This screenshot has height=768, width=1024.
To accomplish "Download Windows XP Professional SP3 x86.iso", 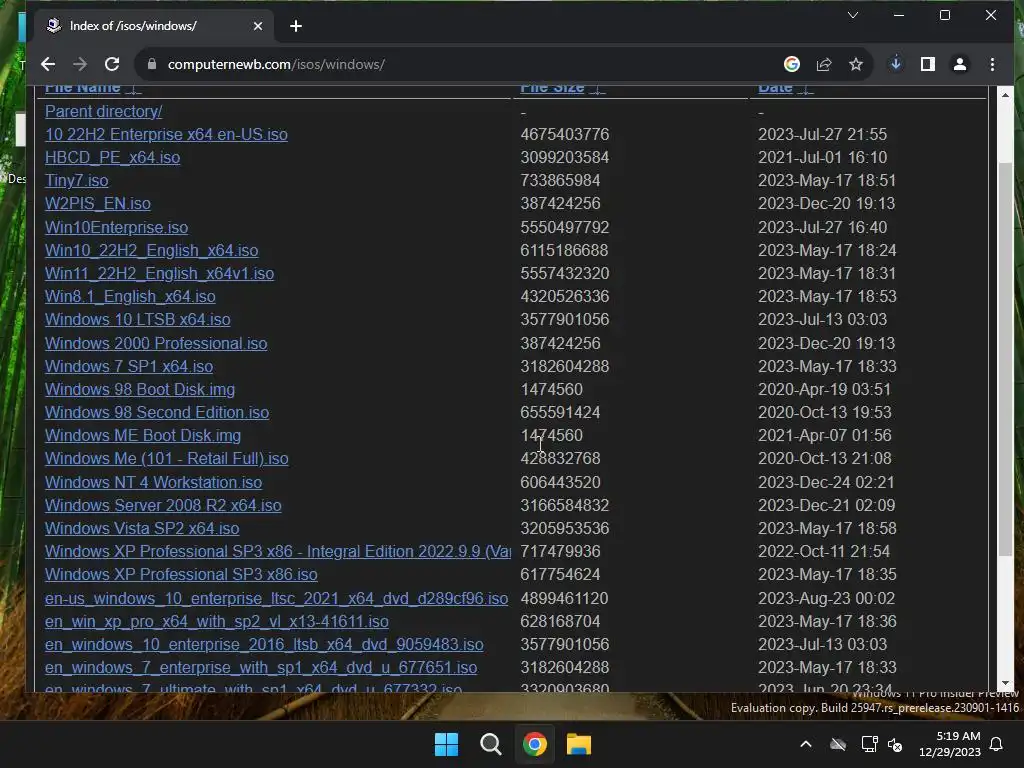I will pyautogui.click(x=181, y=575).
